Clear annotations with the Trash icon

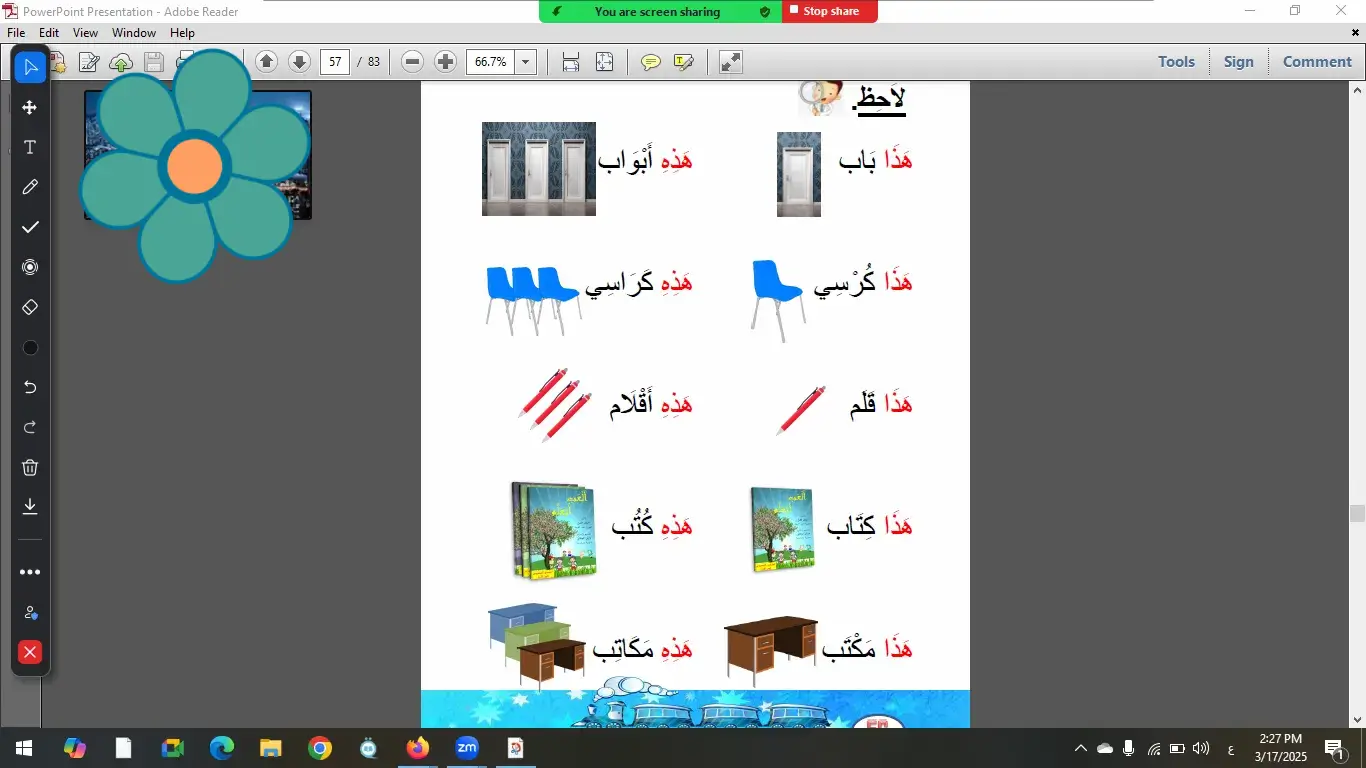coord(29,467)
